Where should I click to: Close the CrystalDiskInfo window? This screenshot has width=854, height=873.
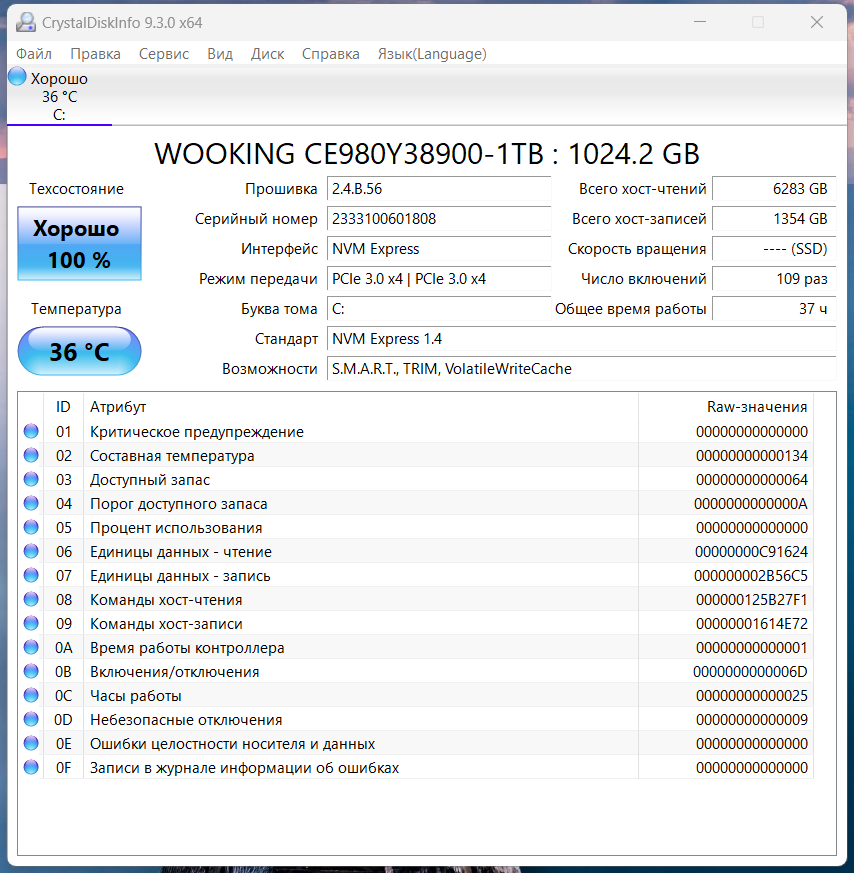pyautogui.click(x=817, y=22)
